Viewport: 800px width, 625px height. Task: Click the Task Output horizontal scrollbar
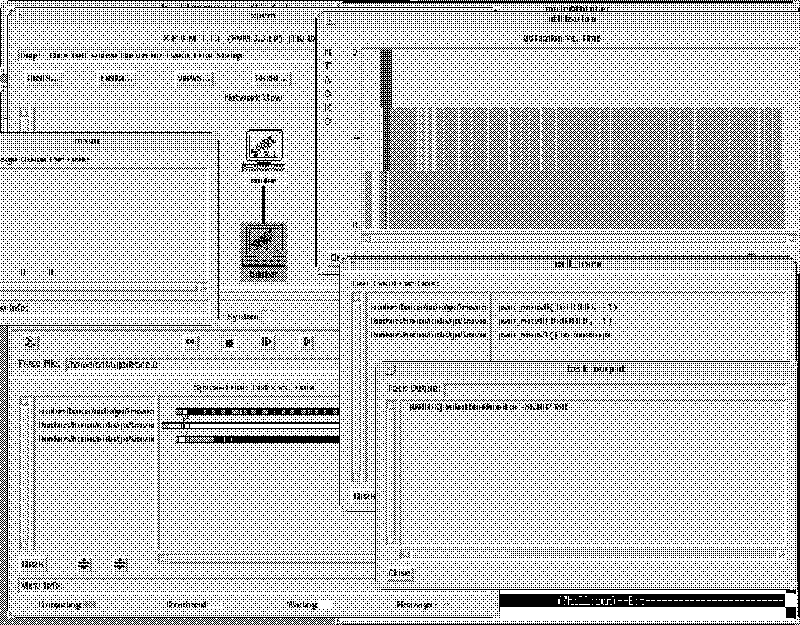590,553
